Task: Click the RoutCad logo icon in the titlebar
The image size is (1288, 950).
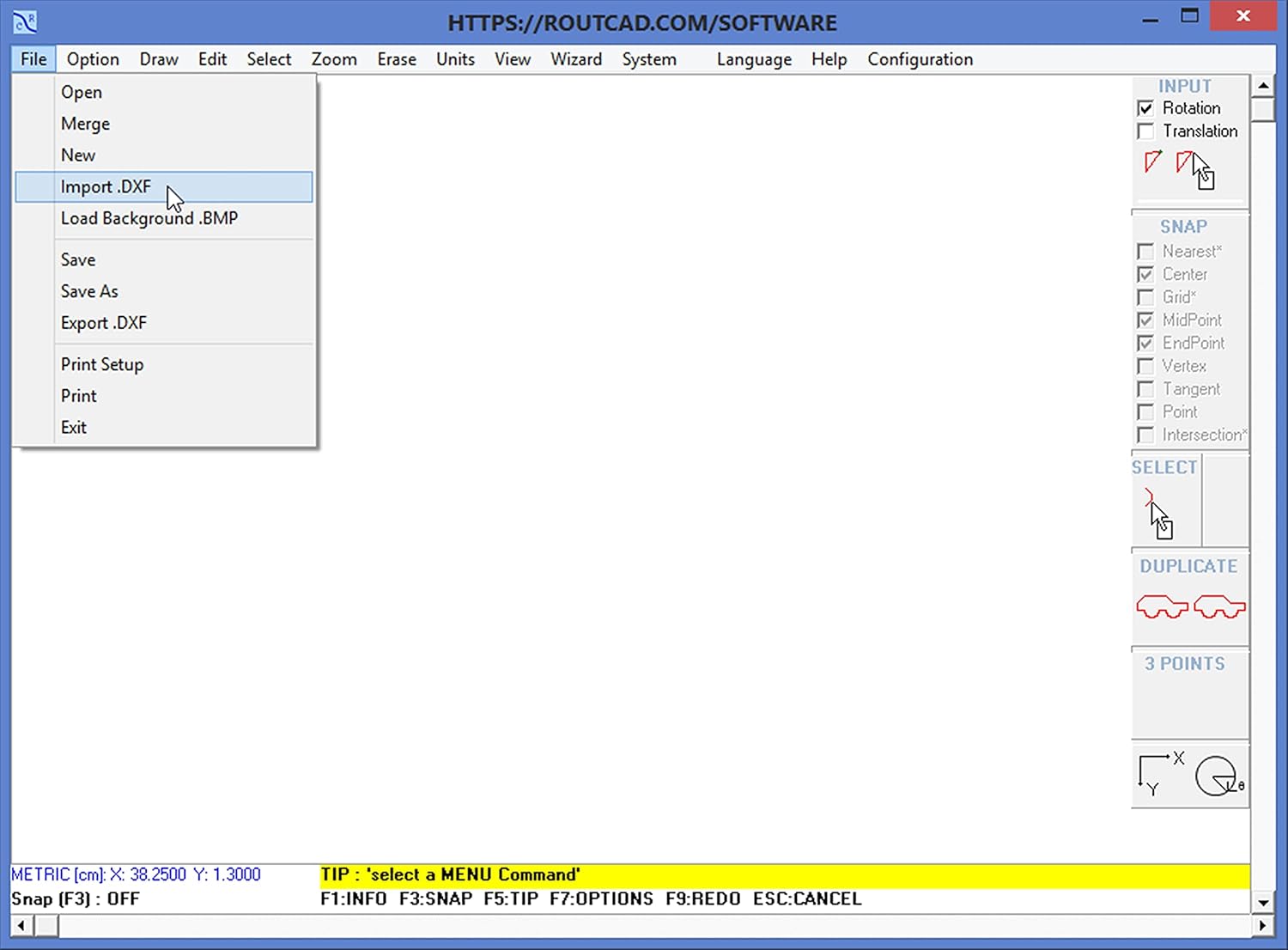Action: [x=23, y=19]
